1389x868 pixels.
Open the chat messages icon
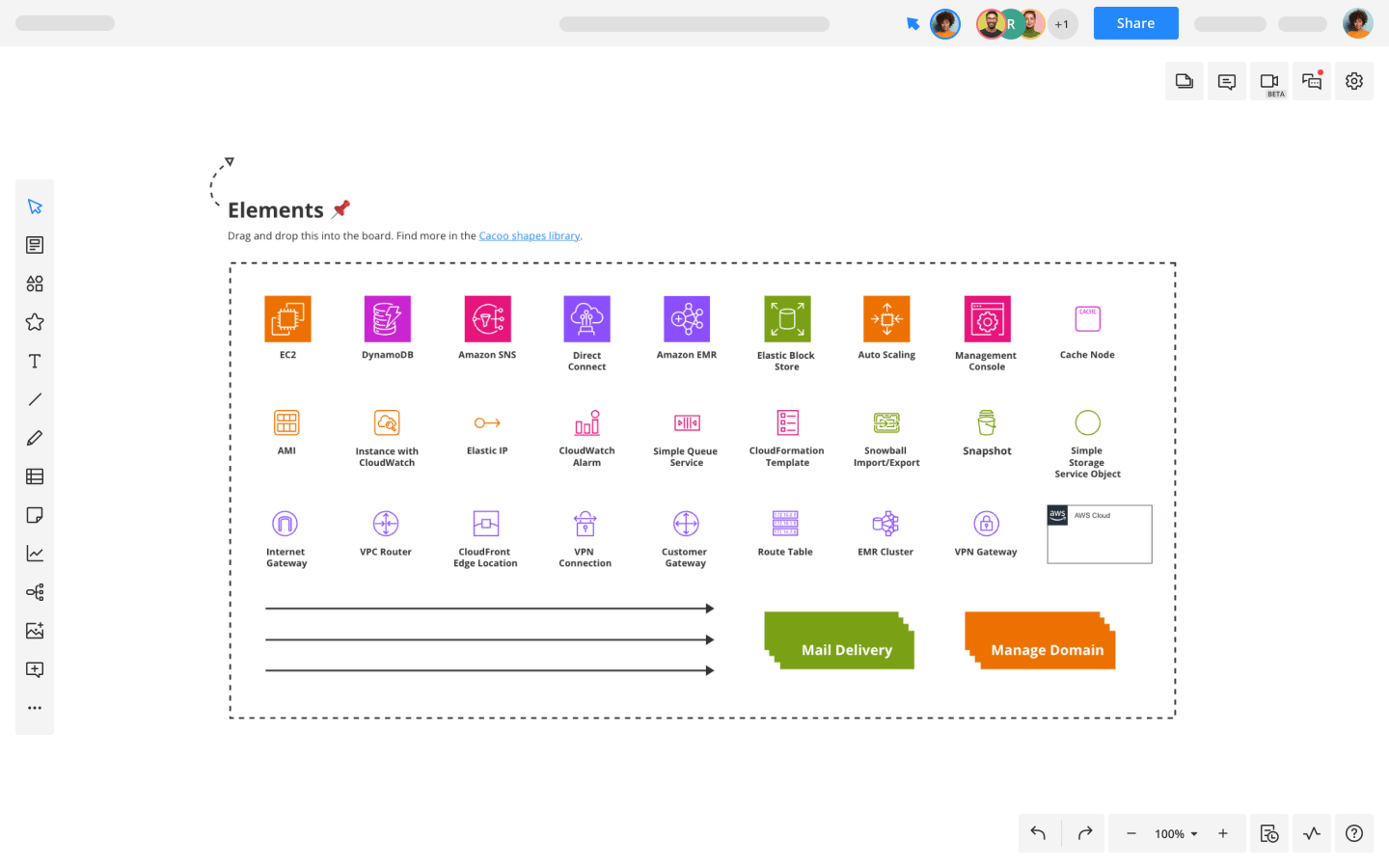click(1312, 81)
